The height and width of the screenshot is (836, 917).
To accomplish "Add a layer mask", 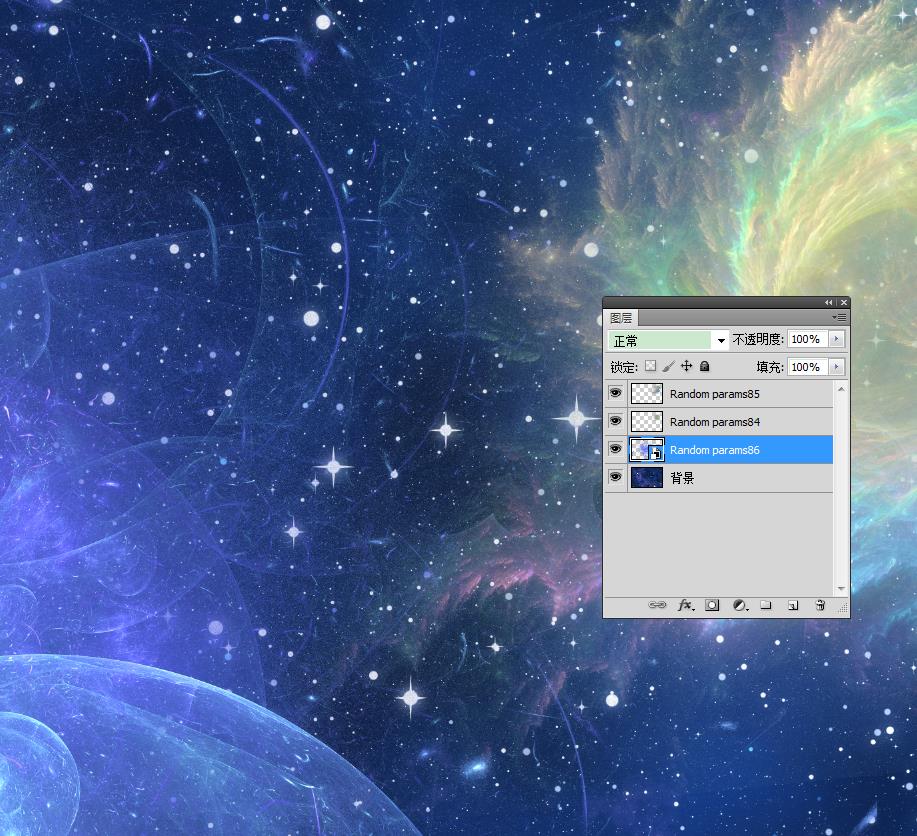I will (712, 605).
